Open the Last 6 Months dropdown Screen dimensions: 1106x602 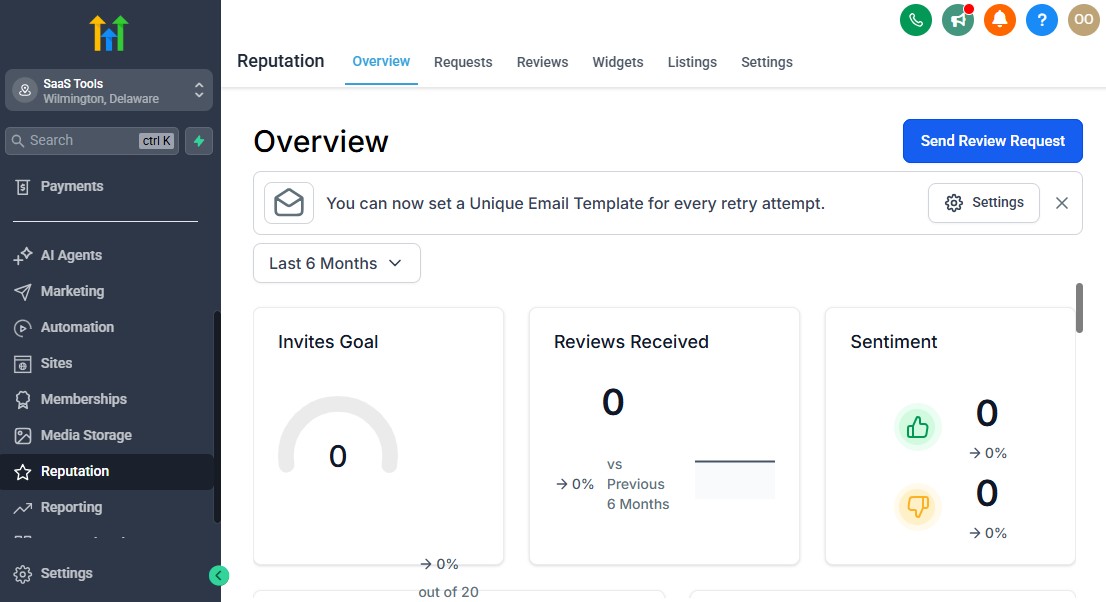pyautogui.click(x=336, y=263)
